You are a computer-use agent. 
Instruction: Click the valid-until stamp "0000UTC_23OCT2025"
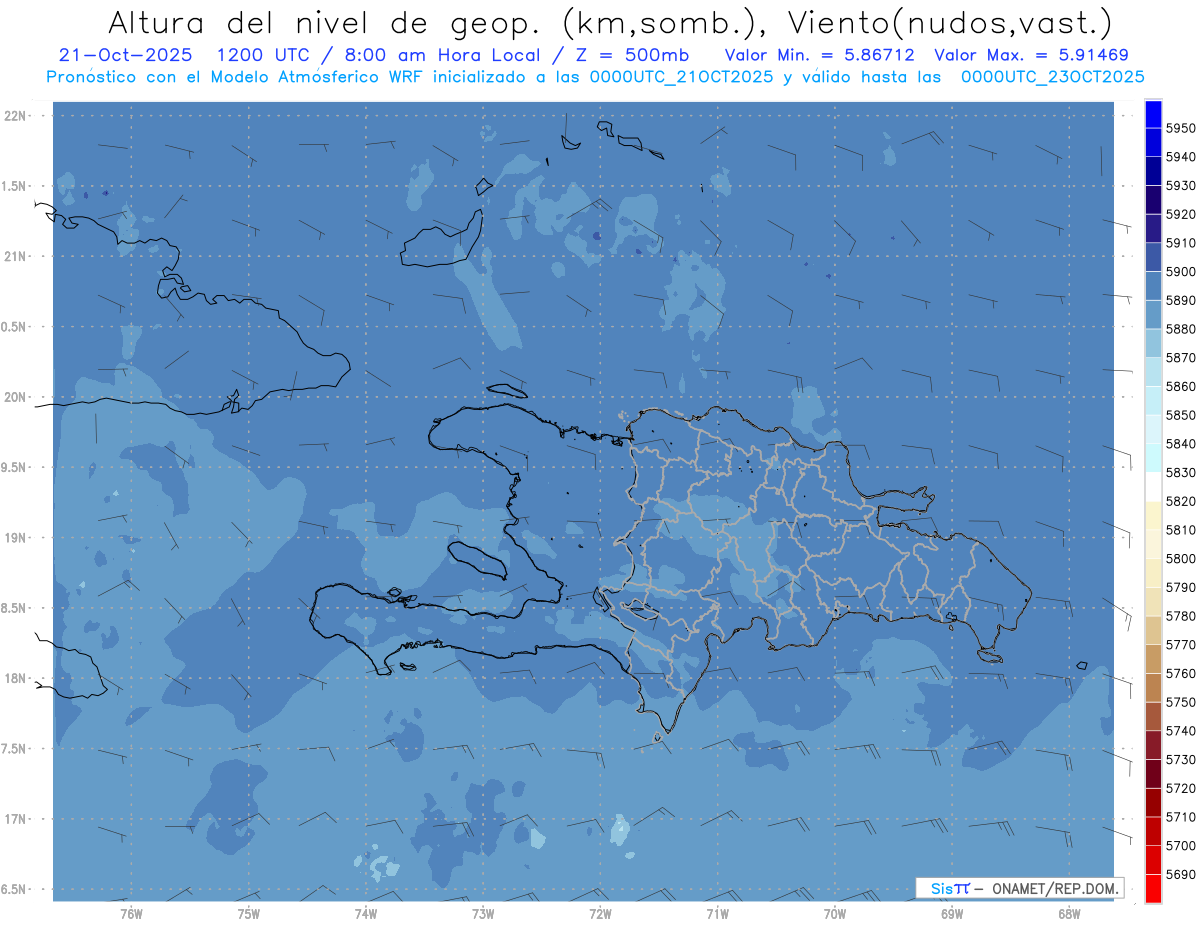pos(1052,77)
